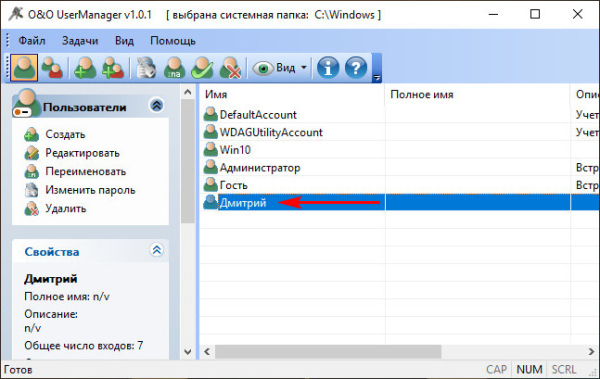Click the Пользователи panel header
The height and width of the screenshot is (379, 600).
[90, 106]
